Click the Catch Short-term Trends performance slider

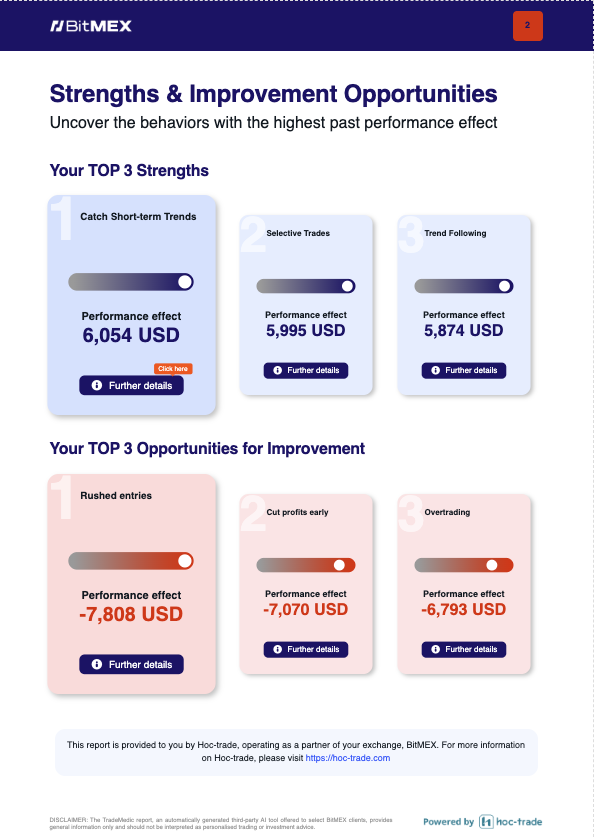pyautogui.click(x=131, y=282)
